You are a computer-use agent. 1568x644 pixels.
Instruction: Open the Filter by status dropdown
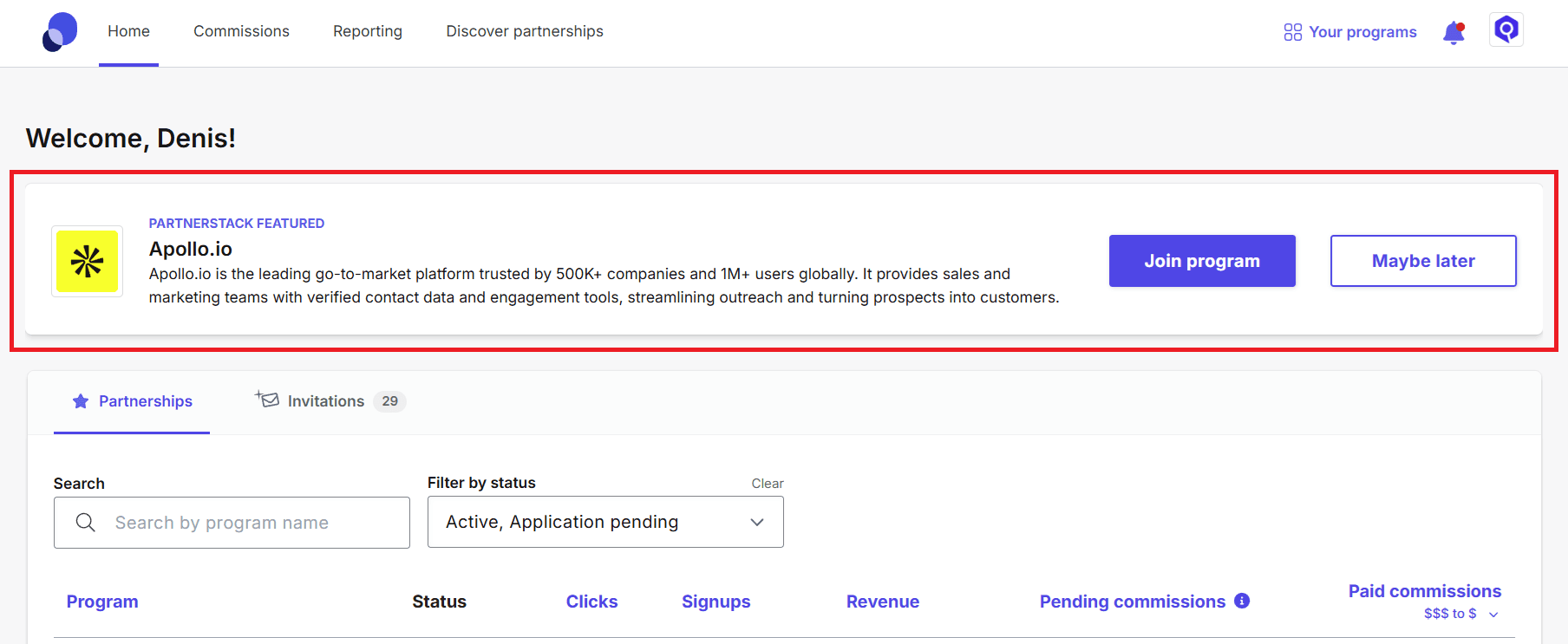coord(605,522)
